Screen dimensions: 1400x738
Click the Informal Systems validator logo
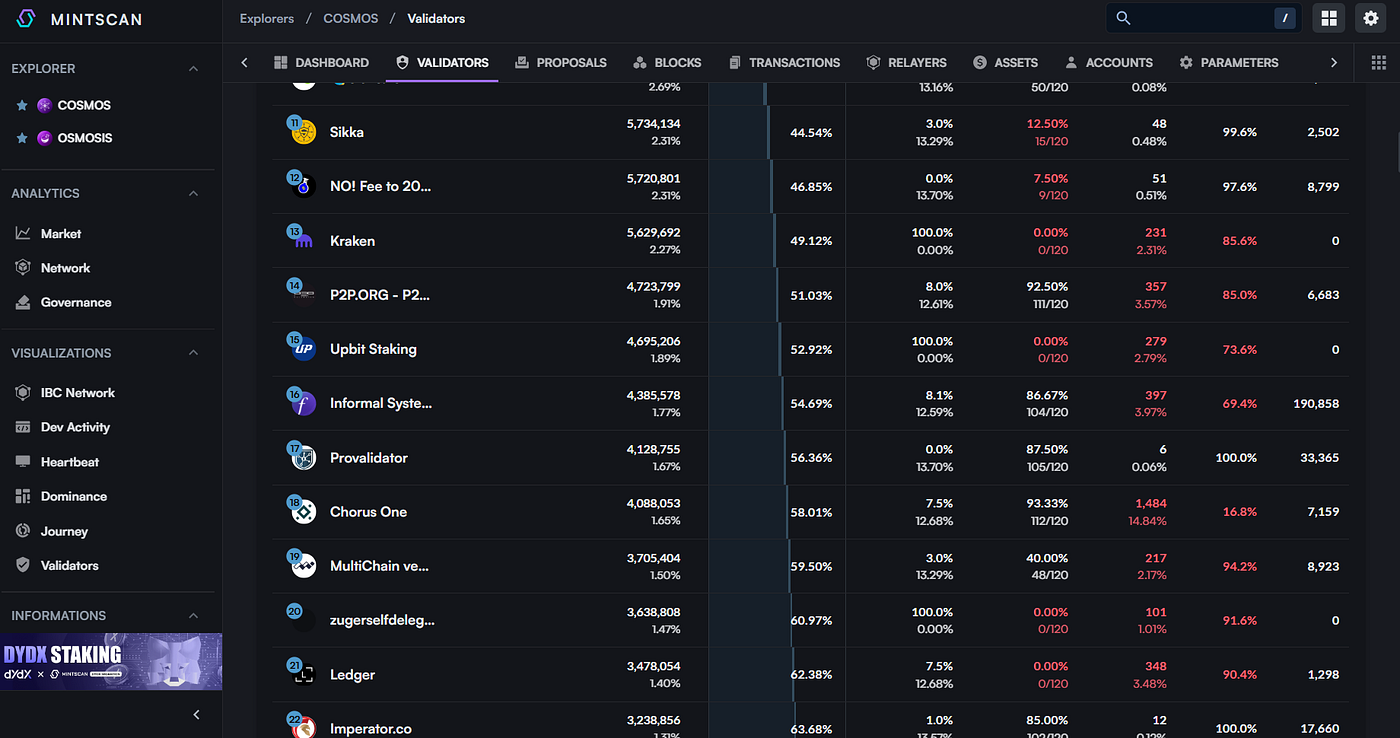point(303,403)
